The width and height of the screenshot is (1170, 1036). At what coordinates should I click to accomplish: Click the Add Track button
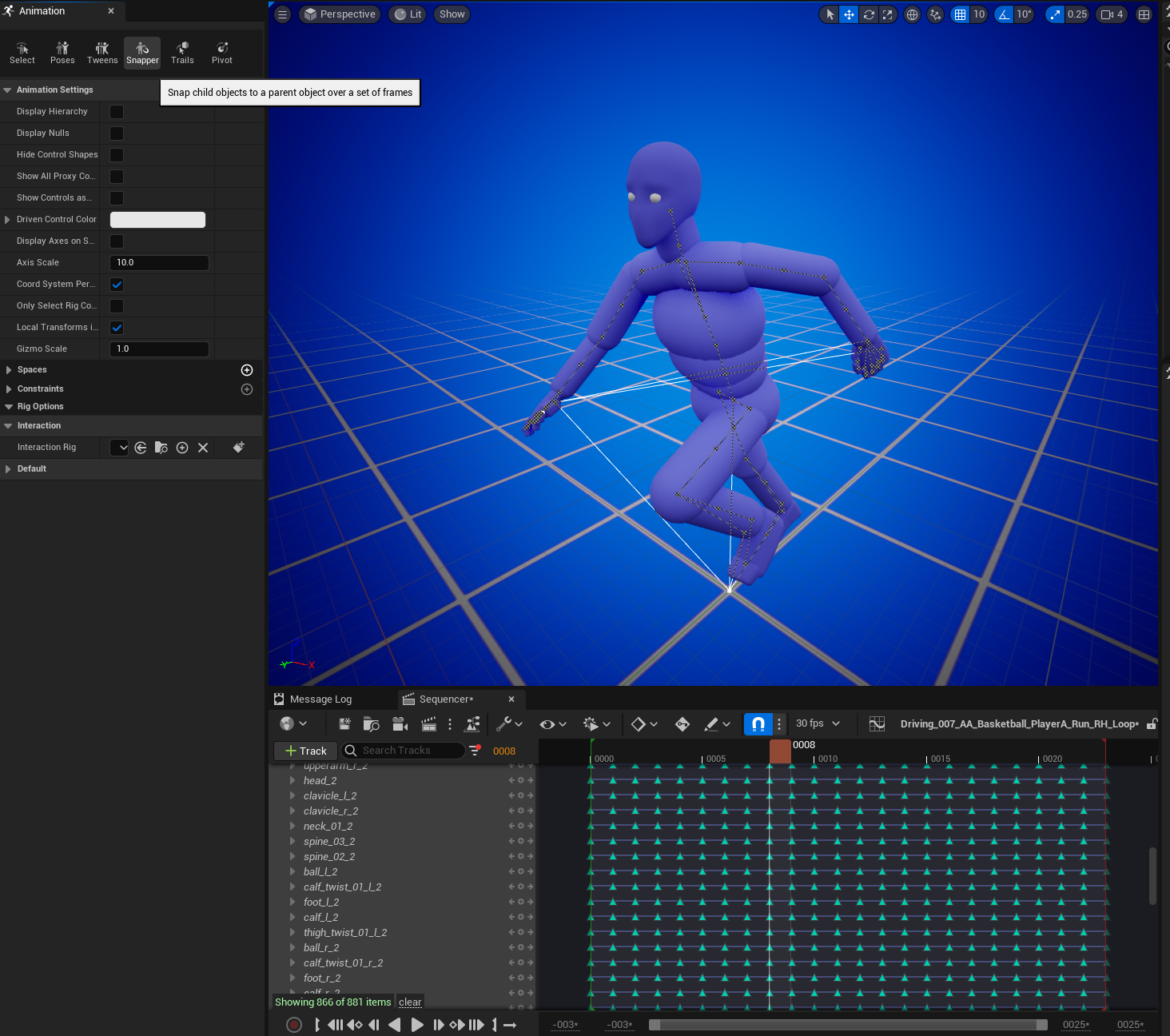(306, 751)
